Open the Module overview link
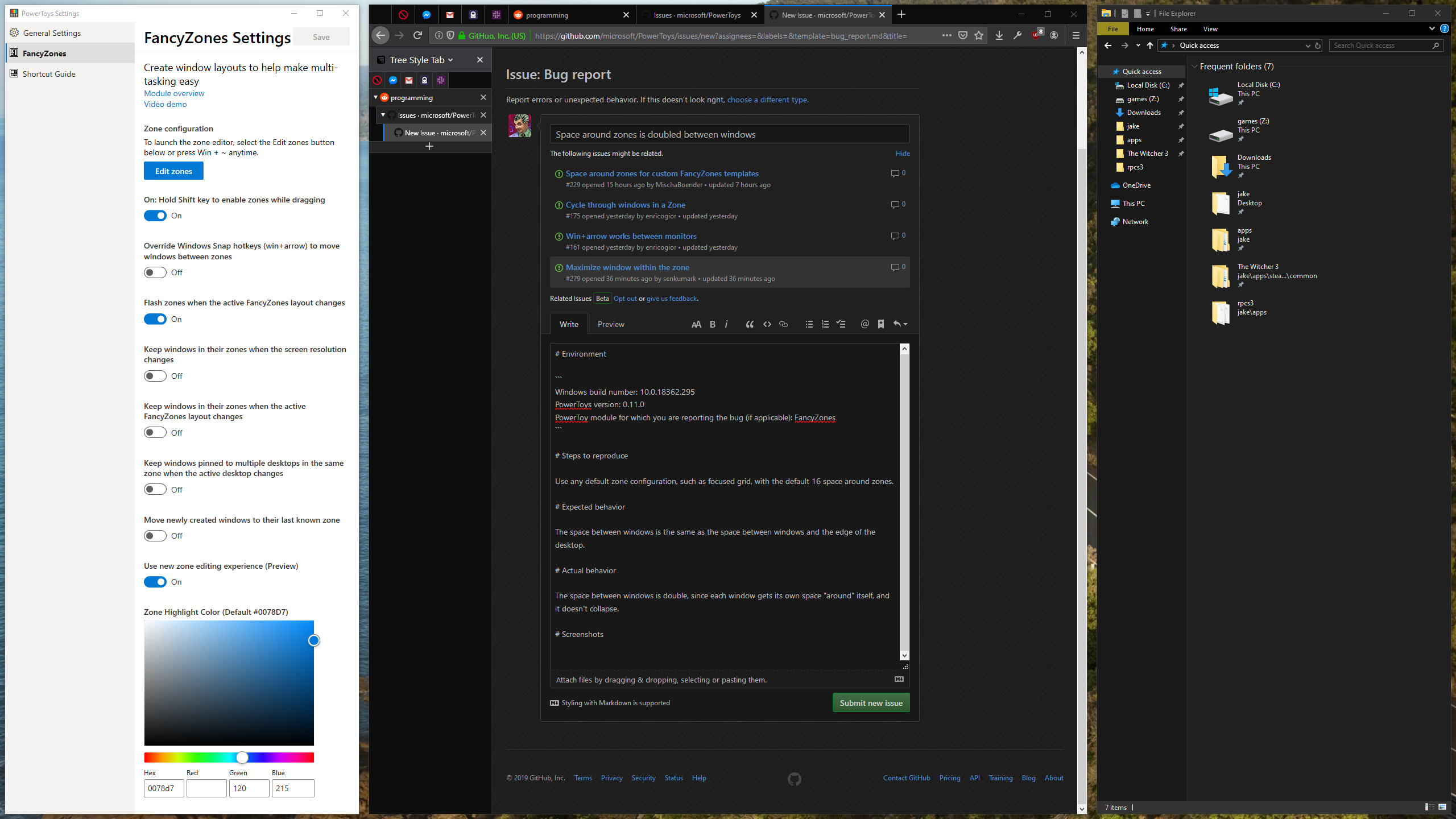Viewport: 1456px width, 819px height. point(174,93)
